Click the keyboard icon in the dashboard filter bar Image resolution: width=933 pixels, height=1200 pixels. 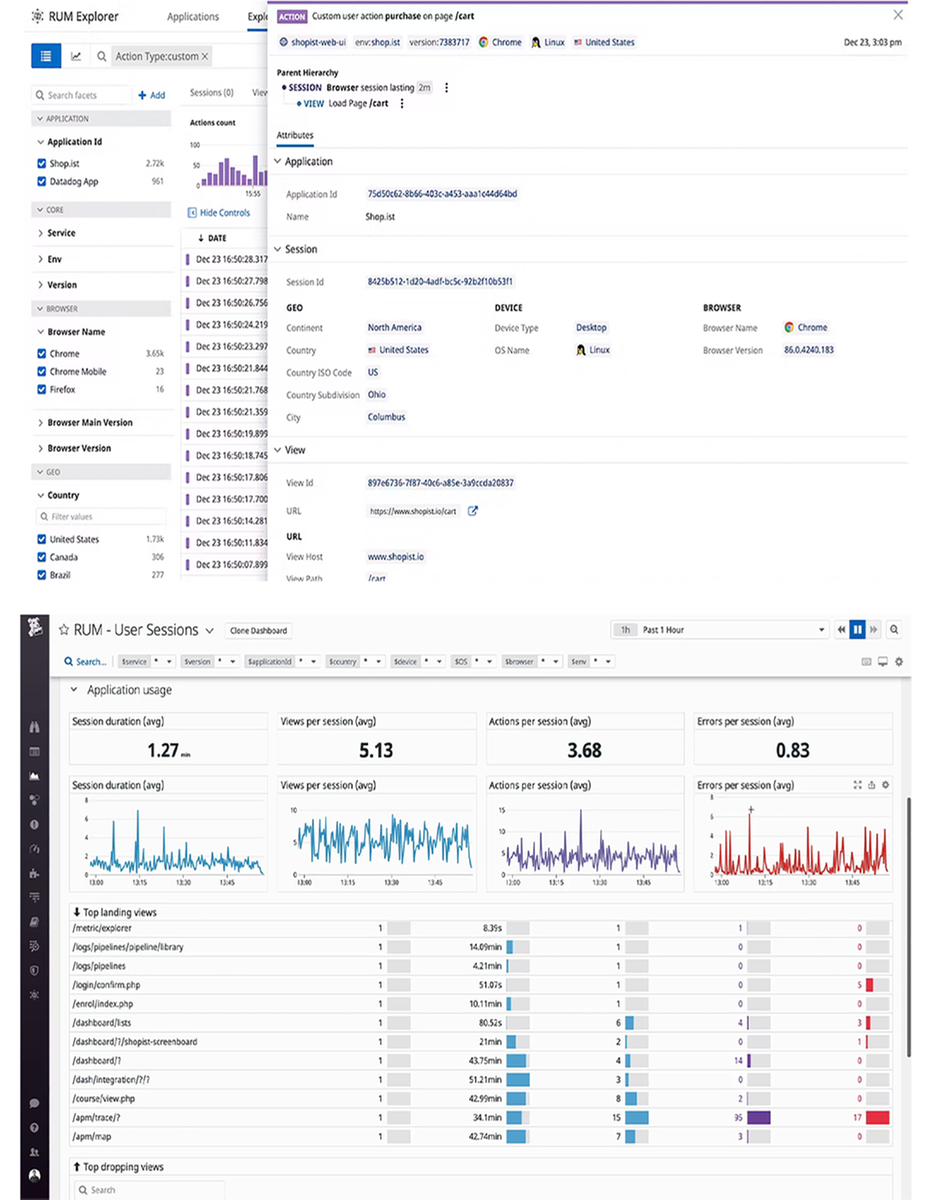tap(866, 662)
